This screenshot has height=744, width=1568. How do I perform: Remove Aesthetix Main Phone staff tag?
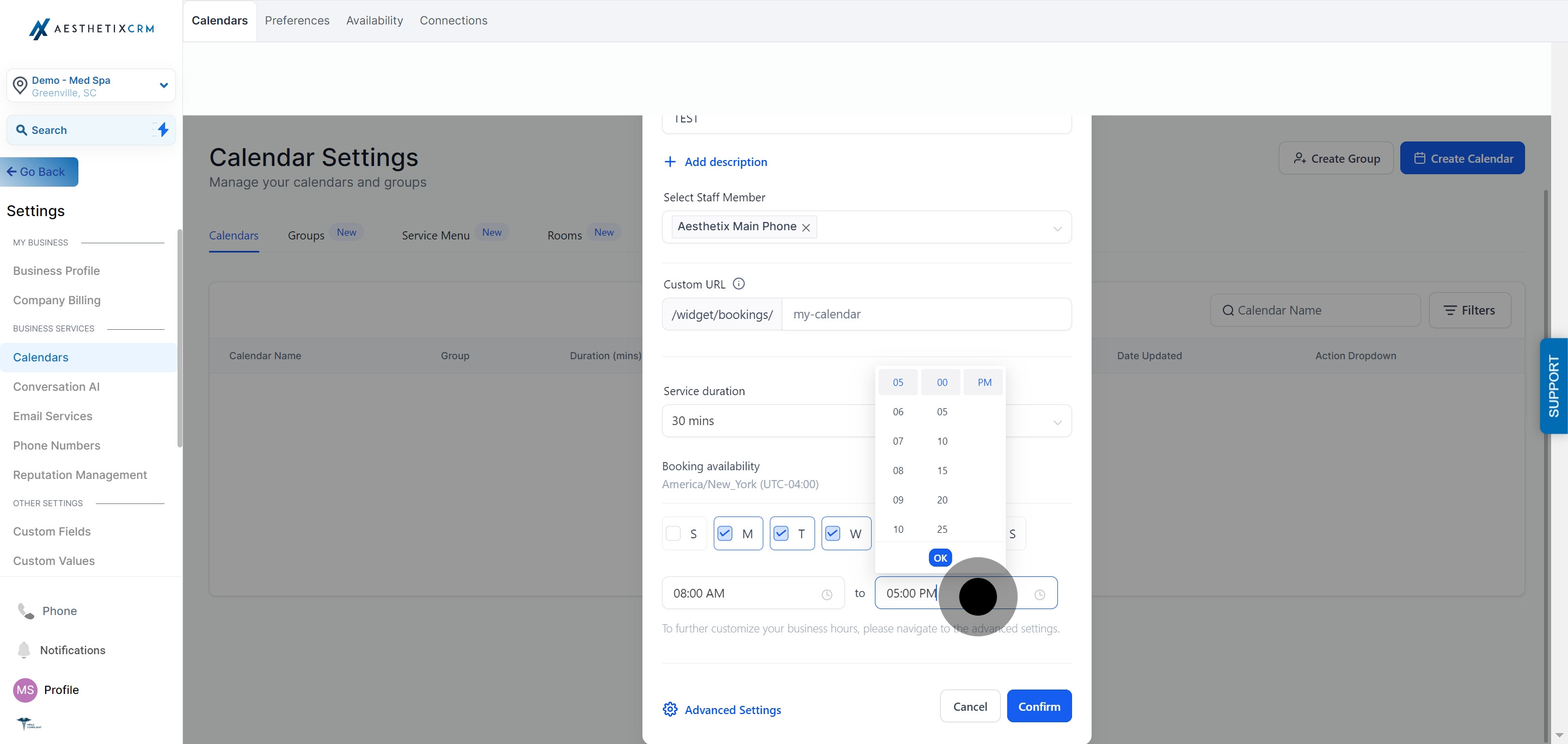(806, 227)
